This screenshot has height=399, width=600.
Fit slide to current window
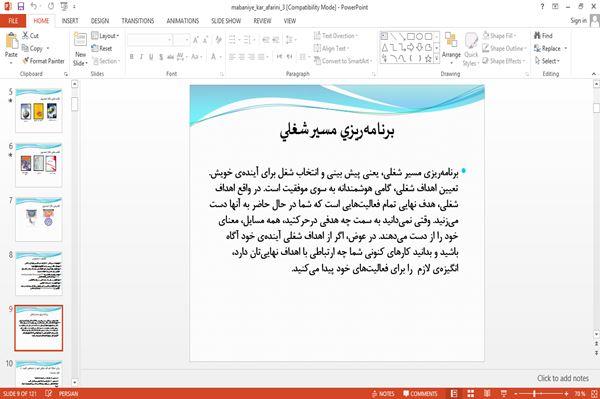point(594,394)
